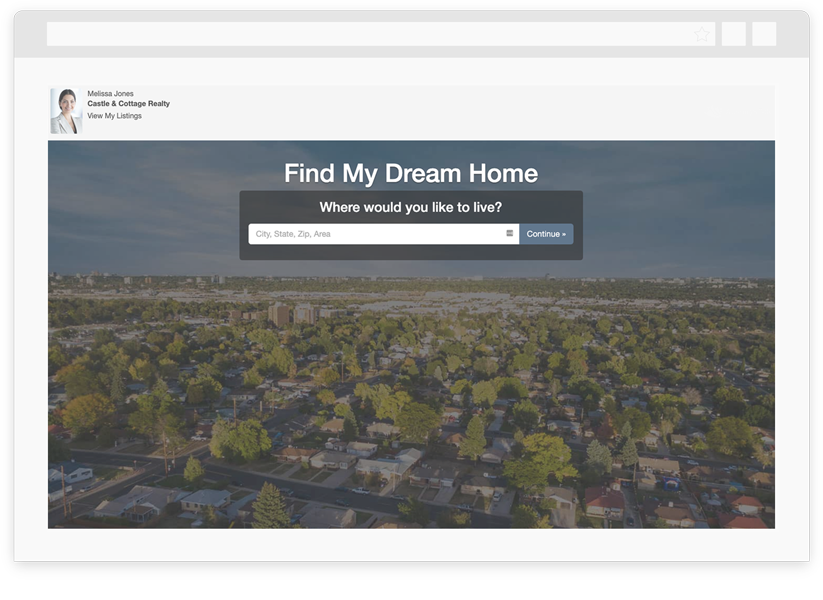
Task: Click the Find My Dream Home heading
Action: (411, 173)
